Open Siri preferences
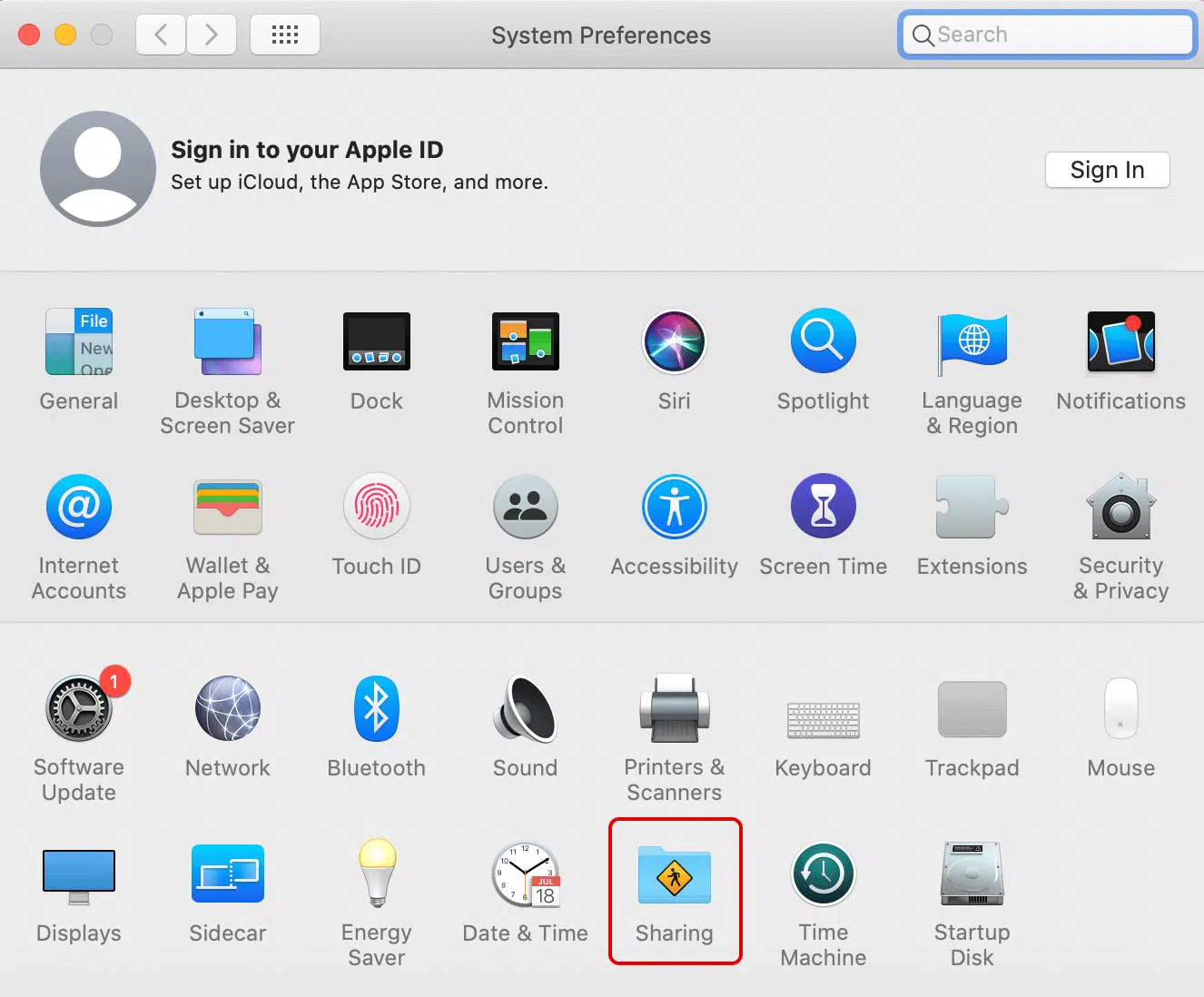 point(675,342)
